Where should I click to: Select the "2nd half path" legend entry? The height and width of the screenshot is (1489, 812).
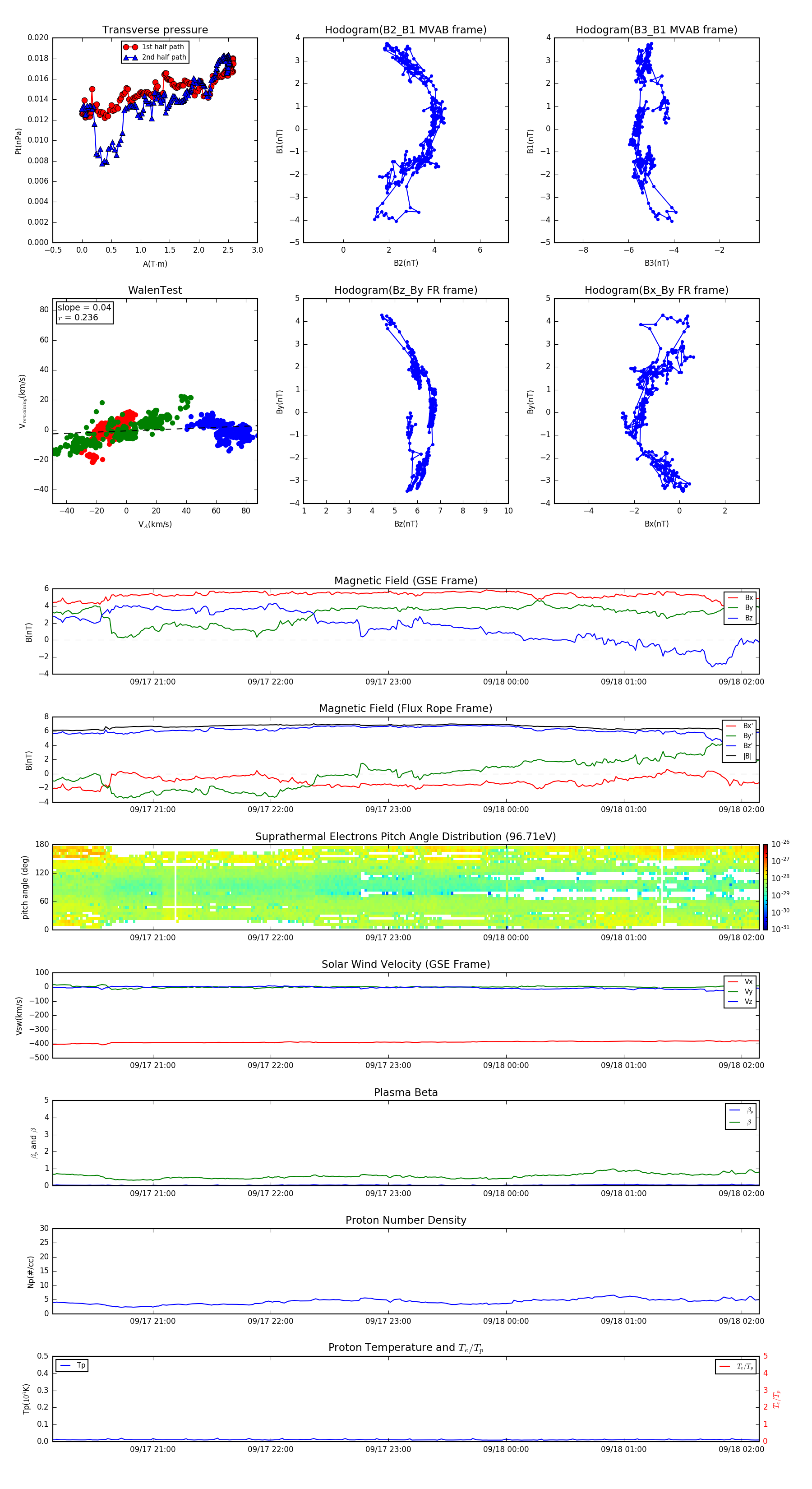coord(156,57)
